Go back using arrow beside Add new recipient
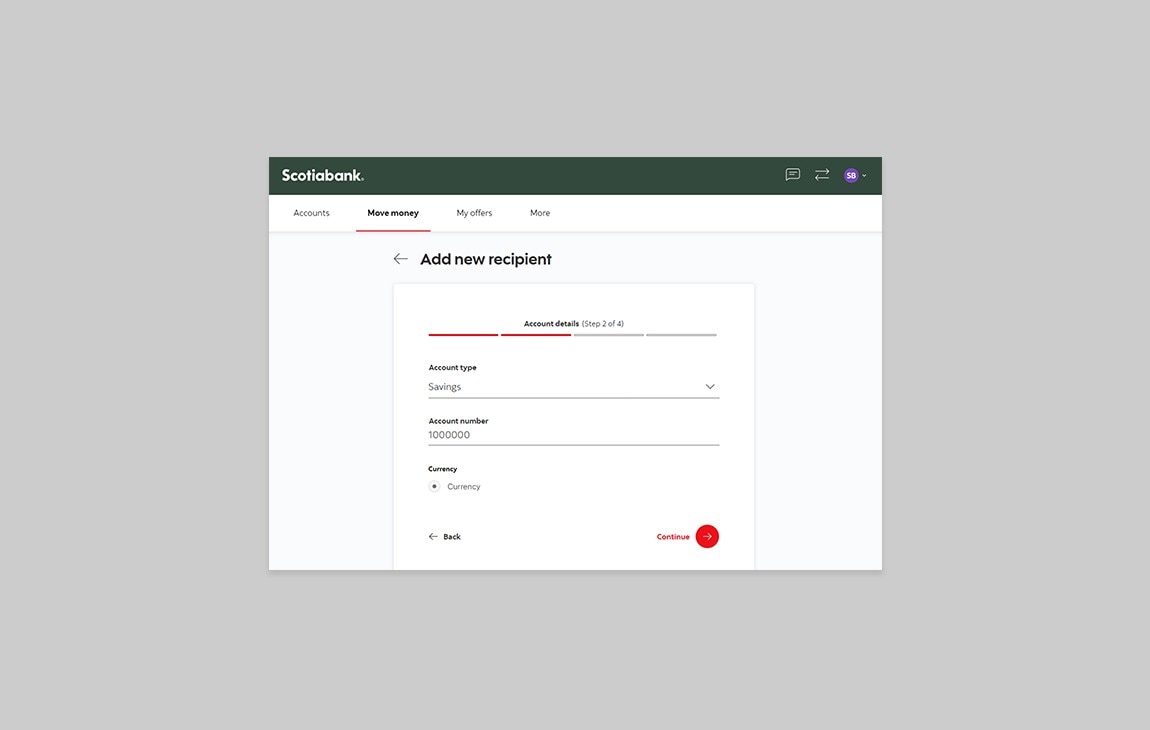 [400, 259]
